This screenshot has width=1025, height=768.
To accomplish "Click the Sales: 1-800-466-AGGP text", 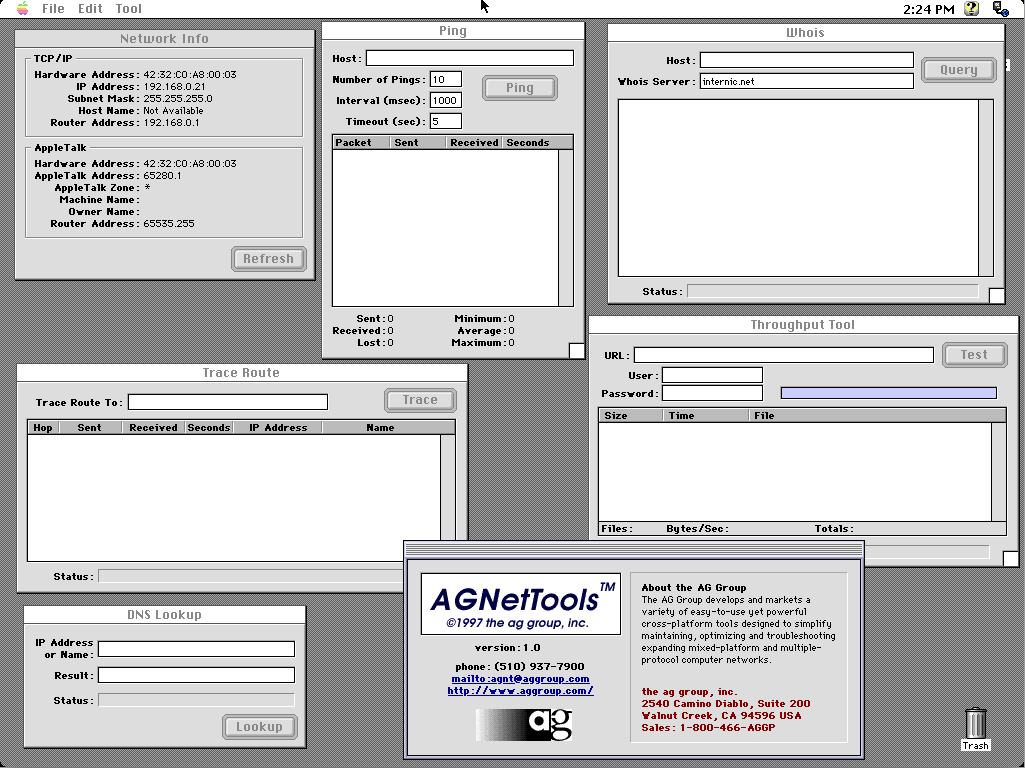I will pyautogui.click(x=708, y=727).
